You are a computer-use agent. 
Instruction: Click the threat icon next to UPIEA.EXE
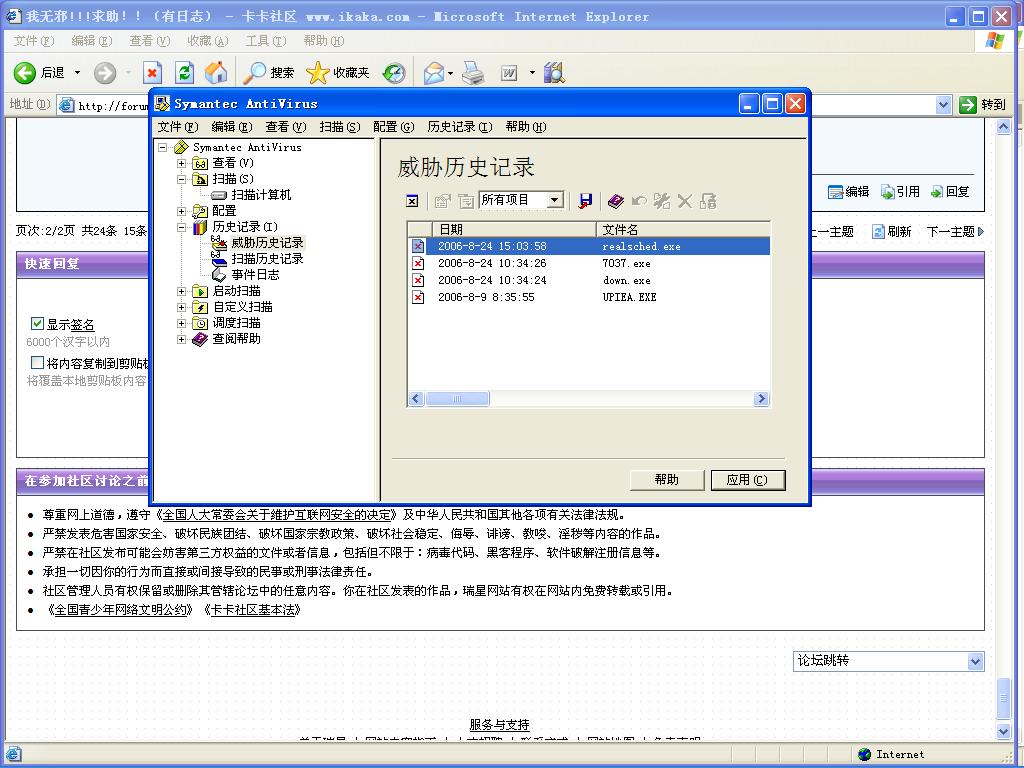point(418,297)
